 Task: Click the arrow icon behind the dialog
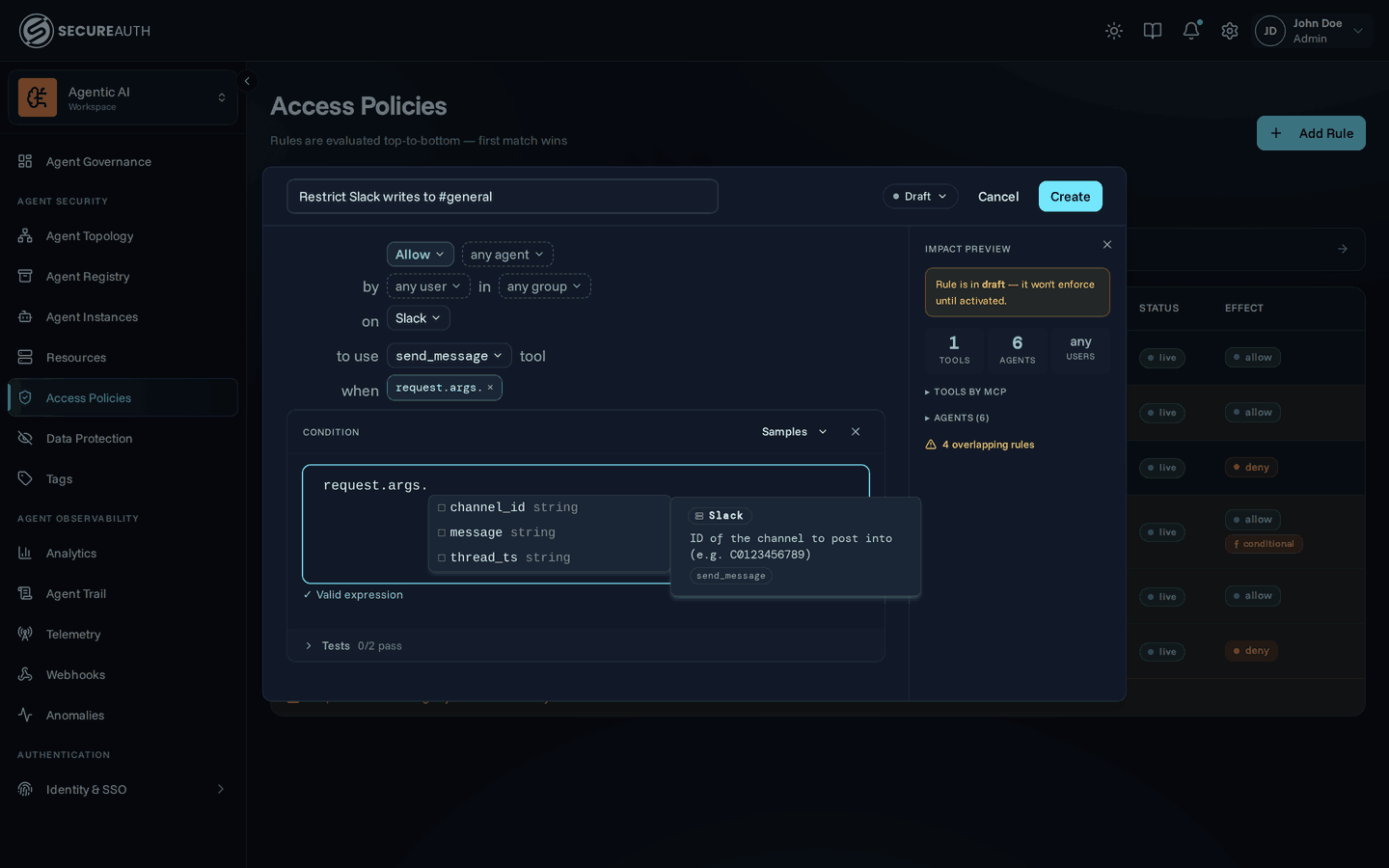point(1343,249)
